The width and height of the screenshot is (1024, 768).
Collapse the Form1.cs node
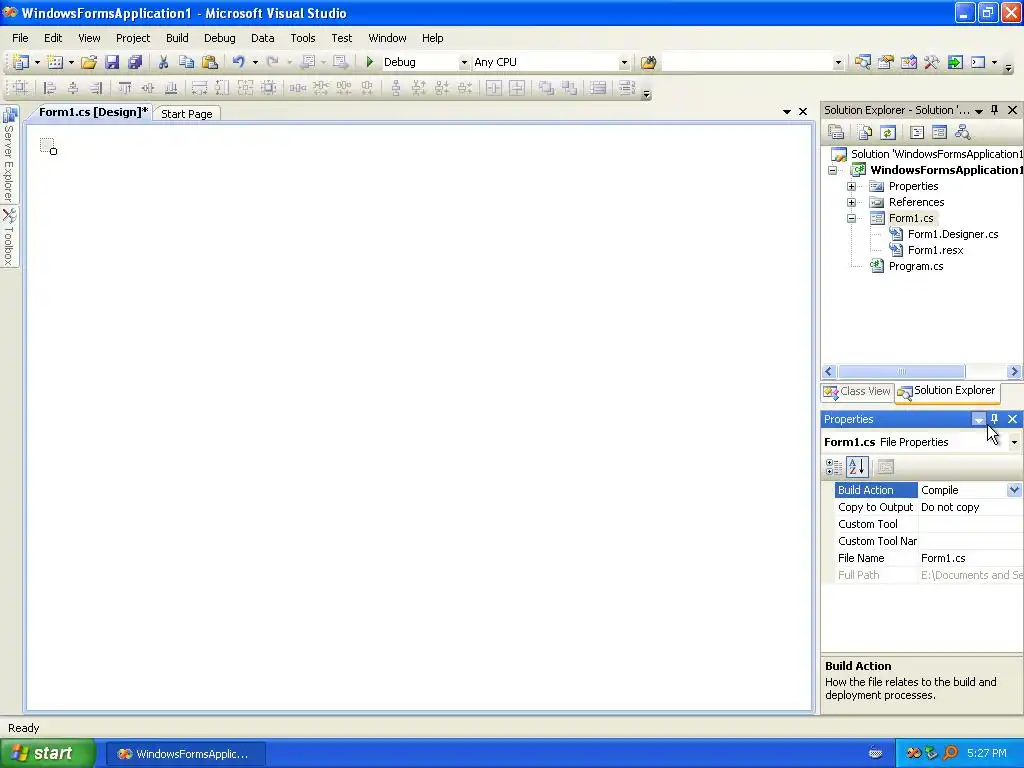tap(852, 218)
